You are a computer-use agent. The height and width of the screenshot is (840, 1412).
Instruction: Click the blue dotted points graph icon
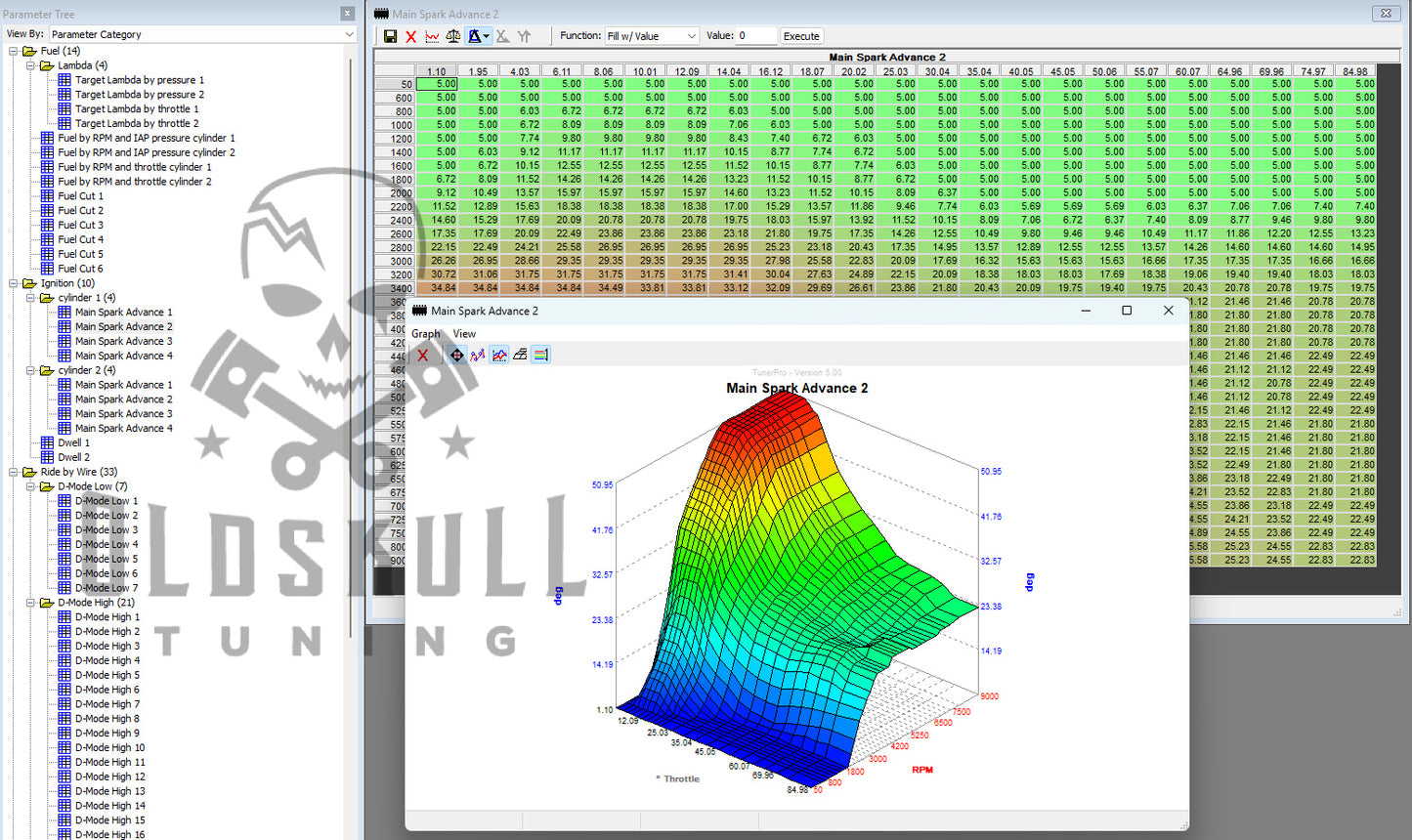[478, 355]
